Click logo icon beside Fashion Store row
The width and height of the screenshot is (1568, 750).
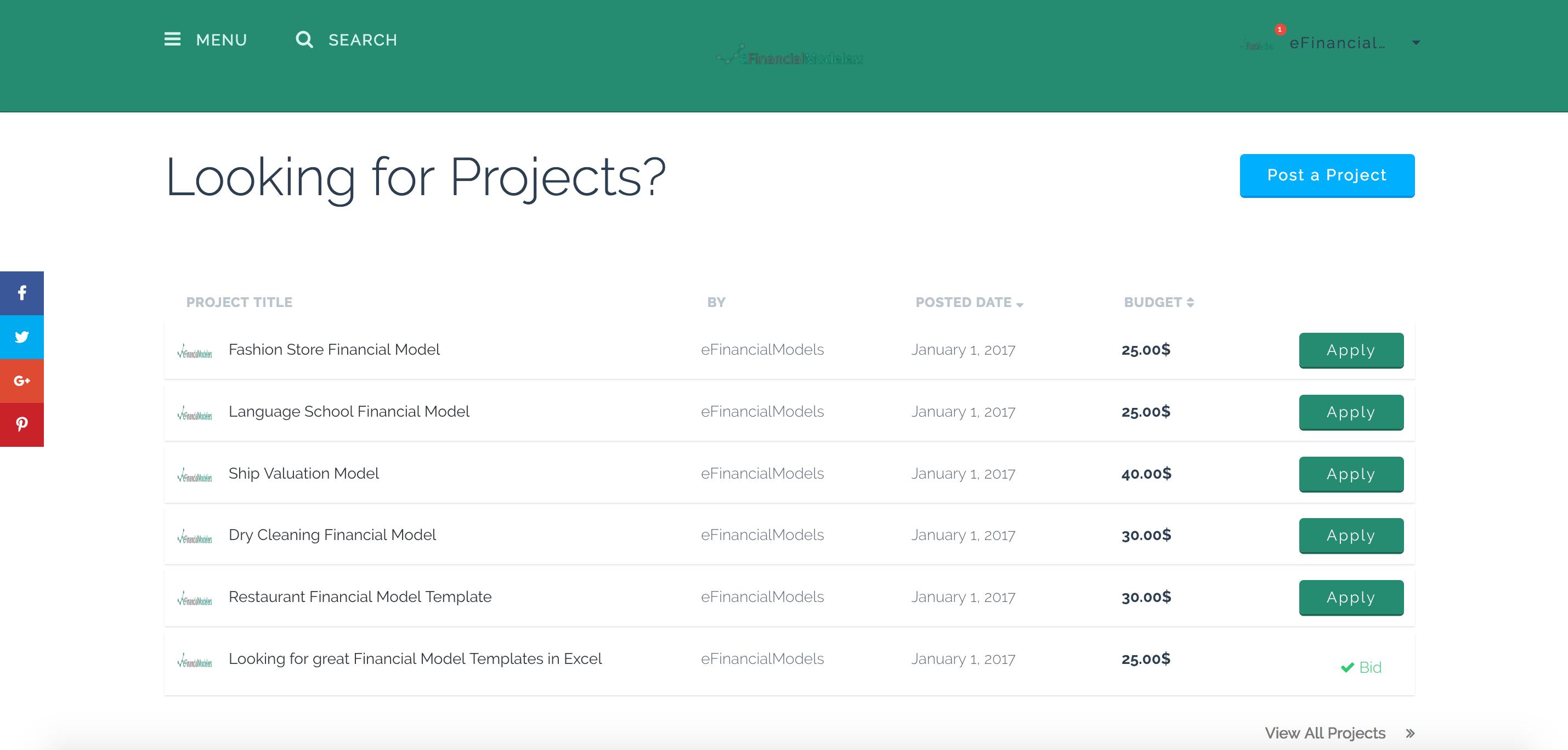coord(195,351)
